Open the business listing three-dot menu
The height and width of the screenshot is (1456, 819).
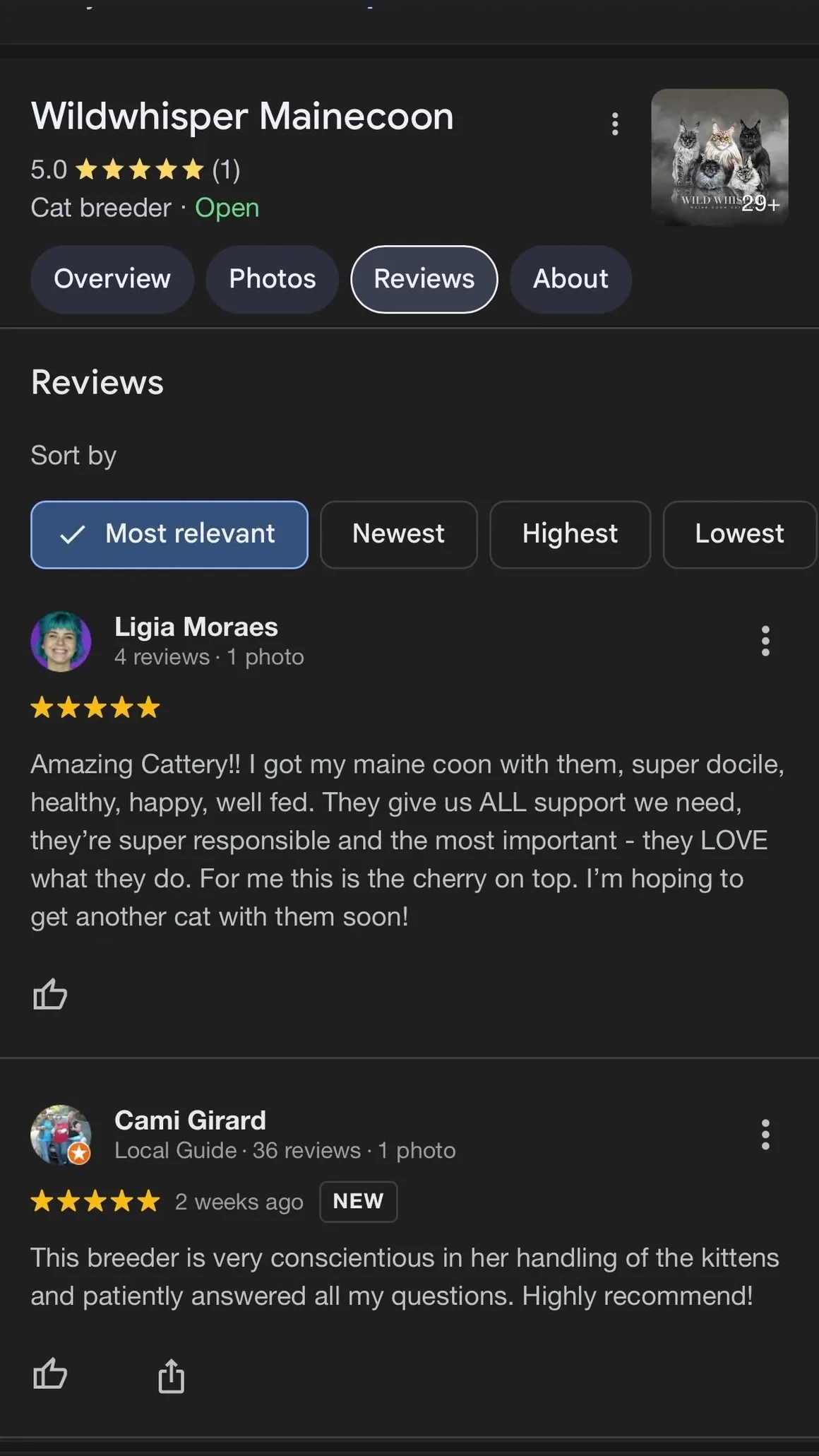click(615, 124)
